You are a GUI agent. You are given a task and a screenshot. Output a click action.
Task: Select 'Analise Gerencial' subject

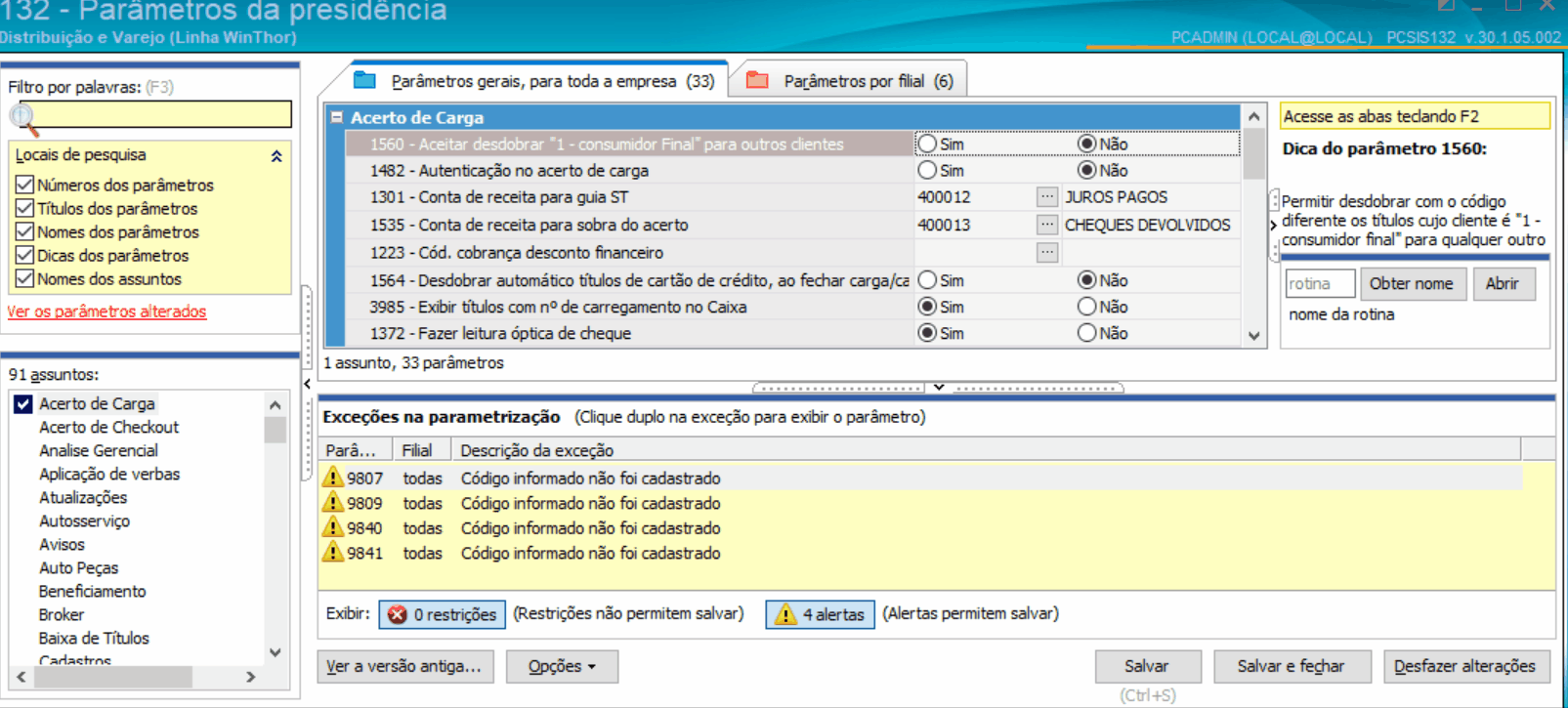coord(99,450)
